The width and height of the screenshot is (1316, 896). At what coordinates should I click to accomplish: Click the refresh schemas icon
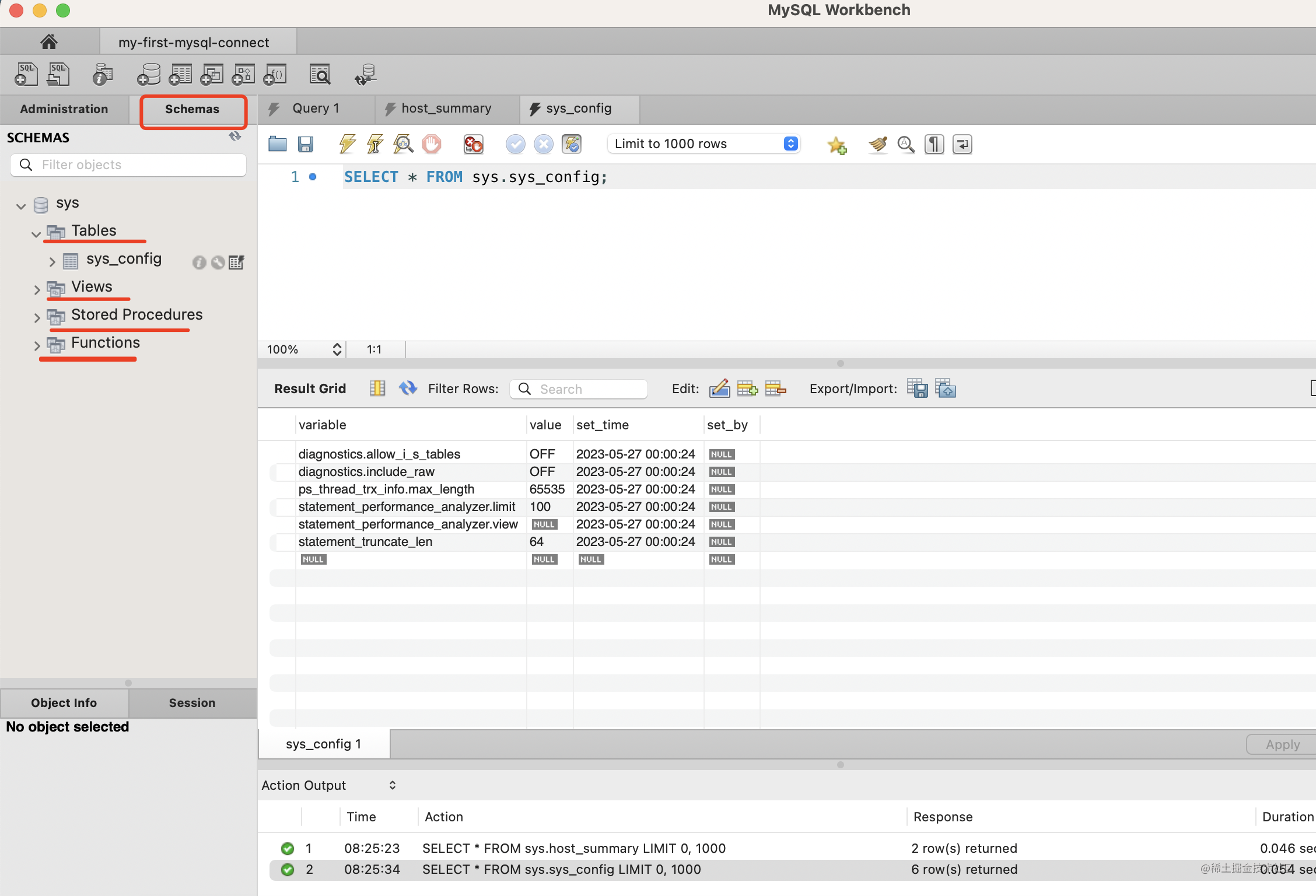(235, 136)
